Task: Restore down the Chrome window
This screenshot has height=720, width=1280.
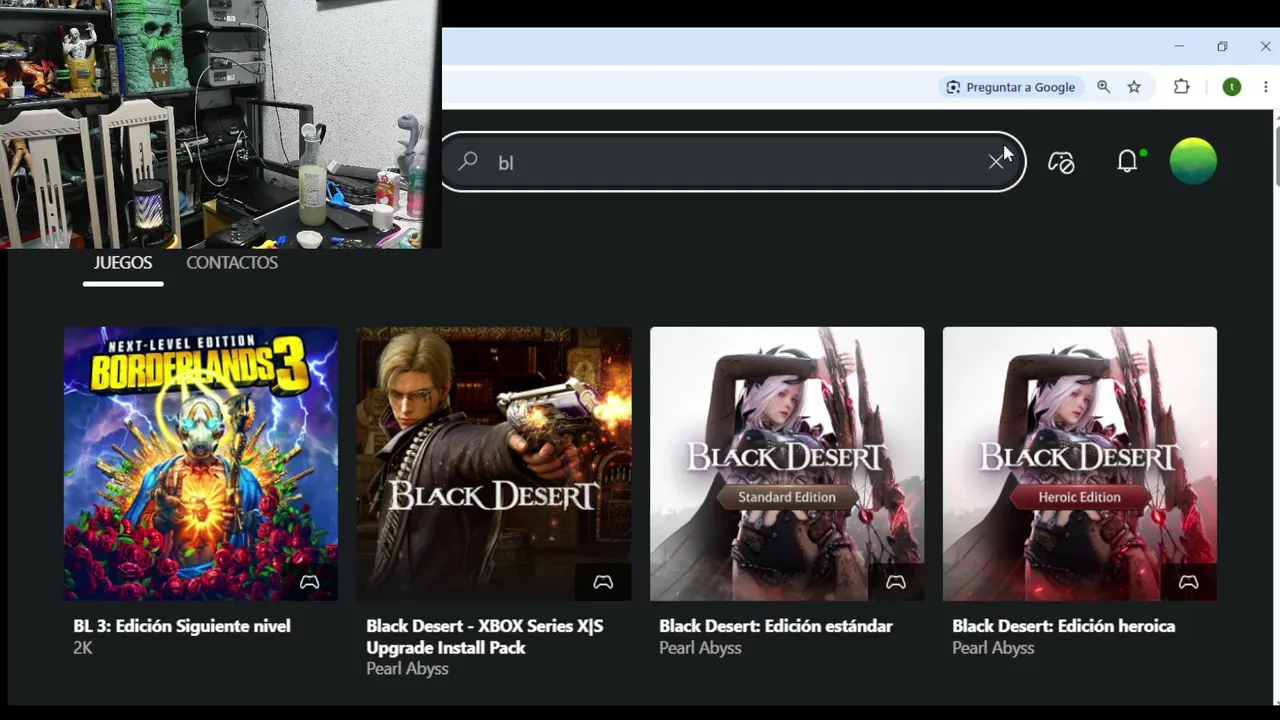Action: coord(1222,46)
